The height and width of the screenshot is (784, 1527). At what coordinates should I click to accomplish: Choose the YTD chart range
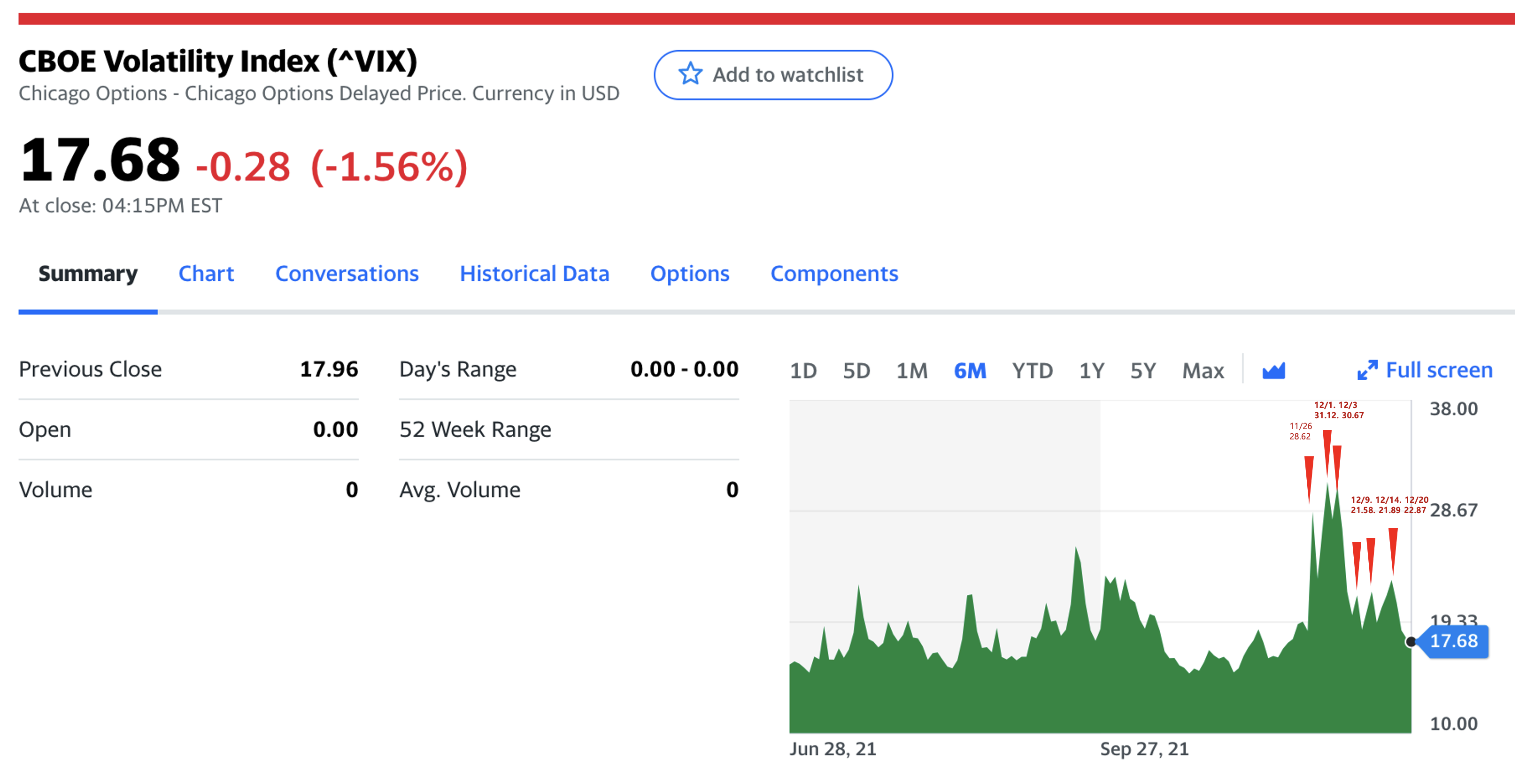point(1032,371)
